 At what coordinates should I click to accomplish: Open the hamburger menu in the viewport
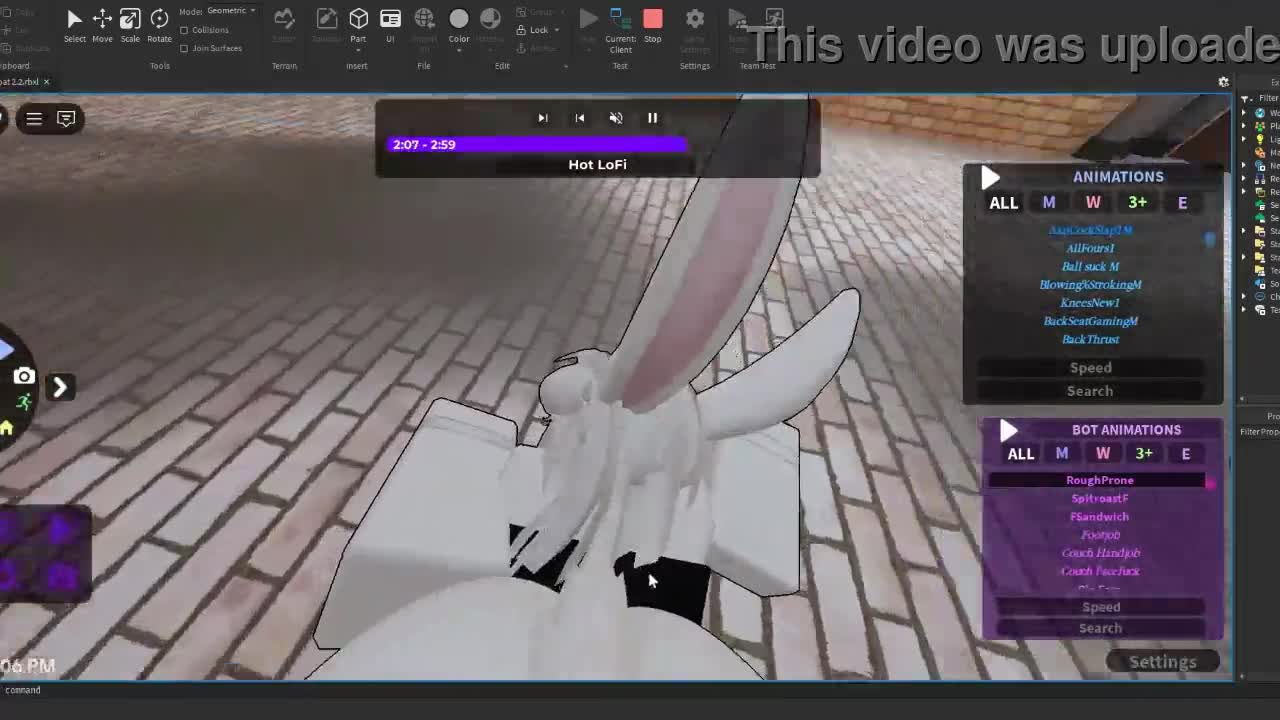[34, 119]
